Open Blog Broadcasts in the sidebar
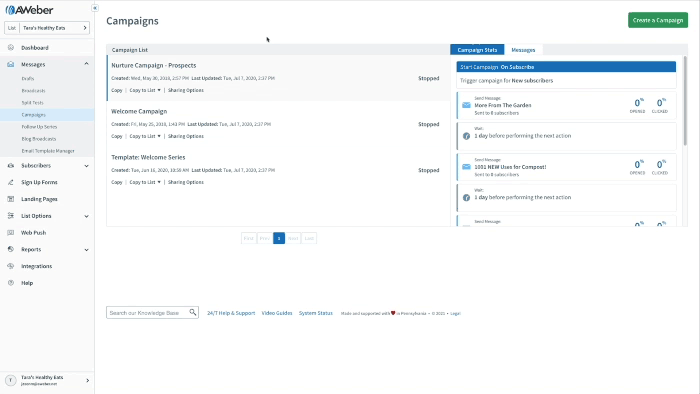The image size is (700, 394). point(39,139)
